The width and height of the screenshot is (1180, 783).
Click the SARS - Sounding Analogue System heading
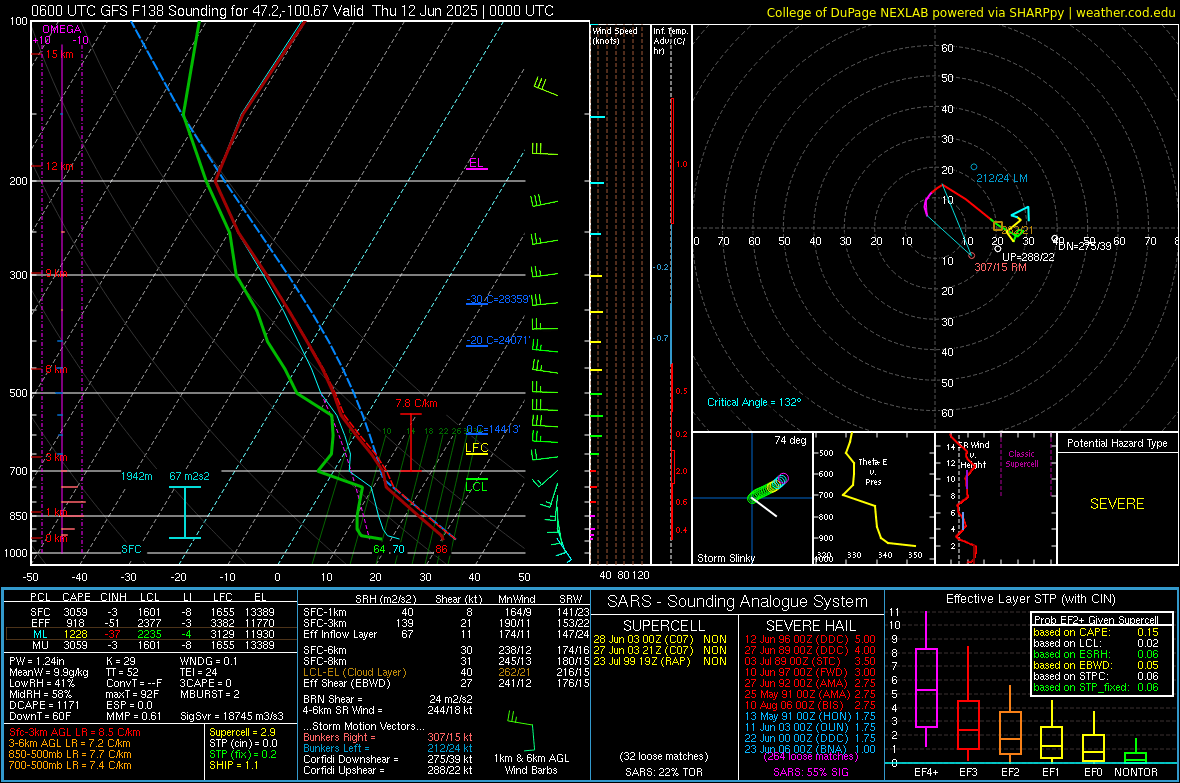point(737,602)
